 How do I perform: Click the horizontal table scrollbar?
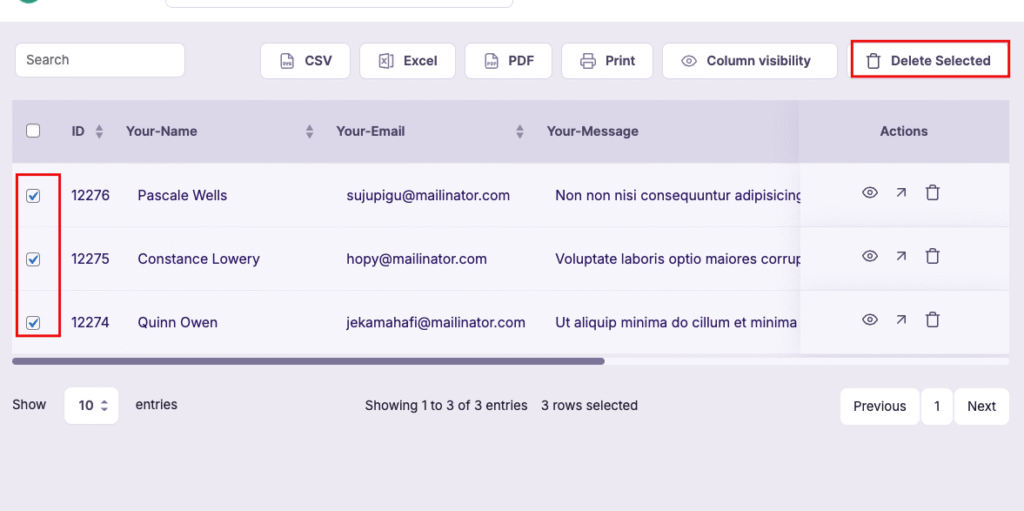click(x=308, y=361)
